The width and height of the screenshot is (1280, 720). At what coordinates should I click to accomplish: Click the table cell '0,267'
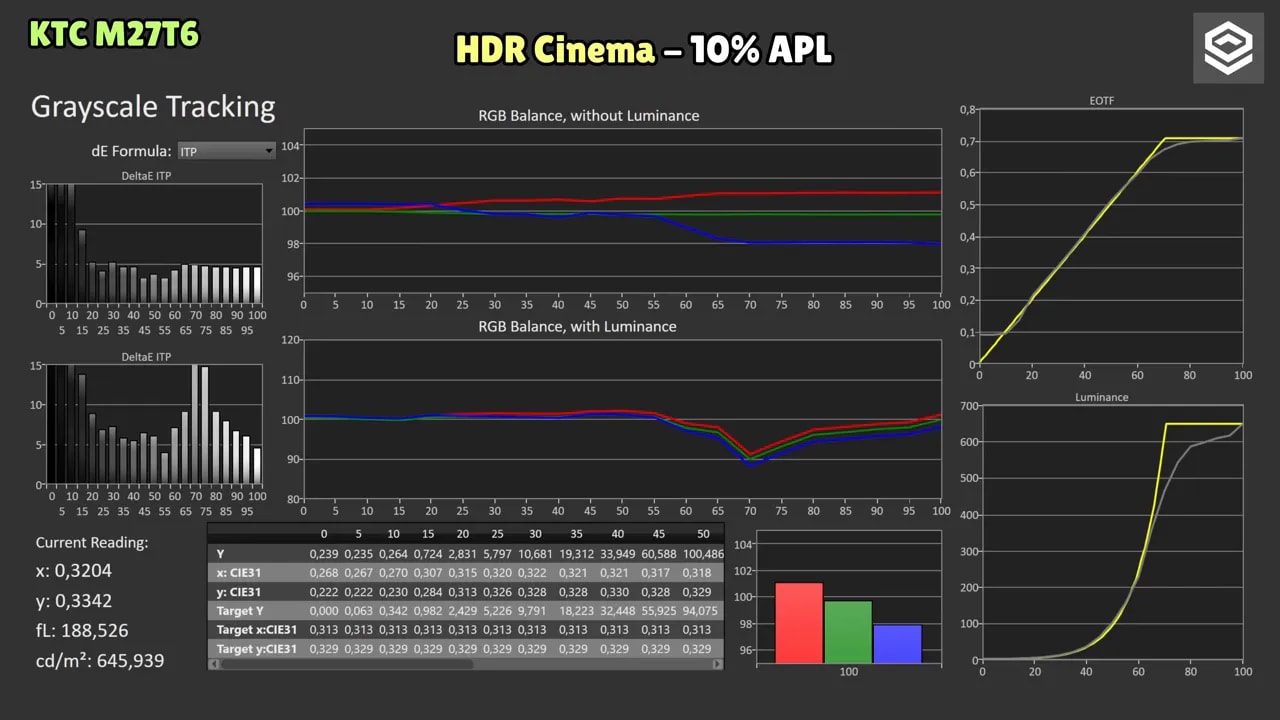(x=359, y=573)
